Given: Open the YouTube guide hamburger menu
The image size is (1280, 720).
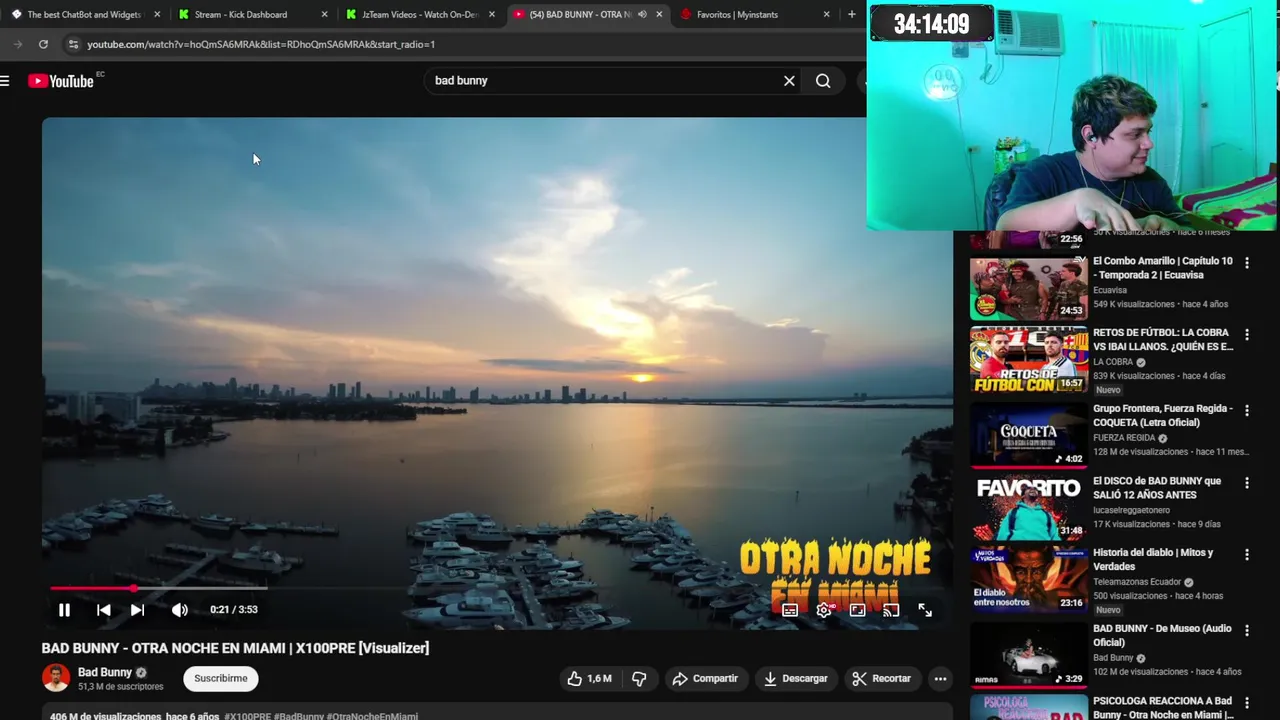Looking at the screenshot, I should (5, 81).
